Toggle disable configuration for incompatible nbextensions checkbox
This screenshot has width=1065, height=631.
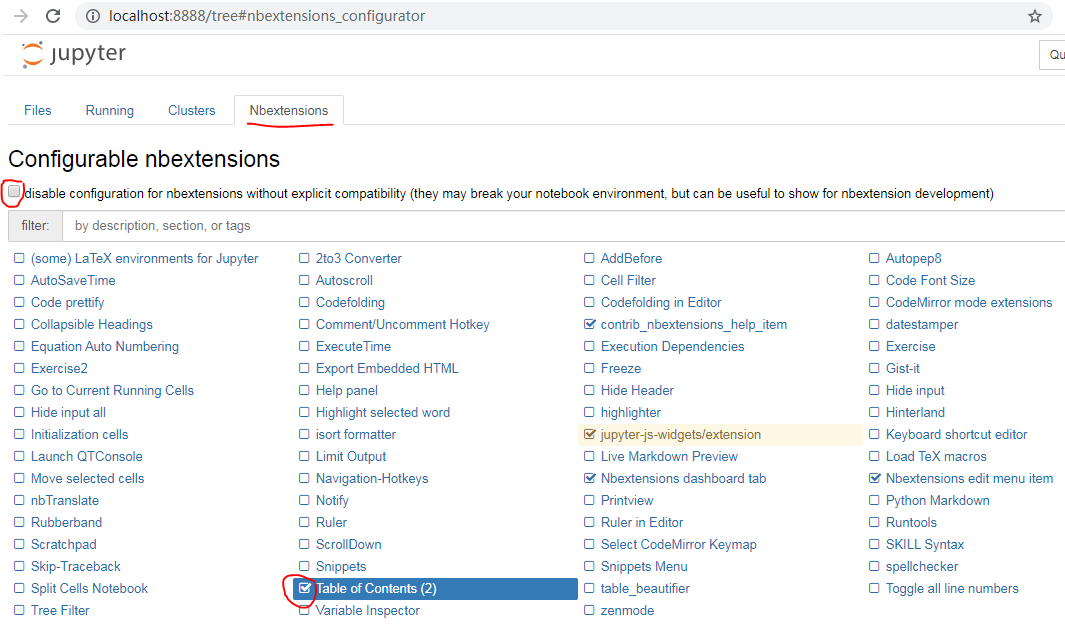[14, 192]
